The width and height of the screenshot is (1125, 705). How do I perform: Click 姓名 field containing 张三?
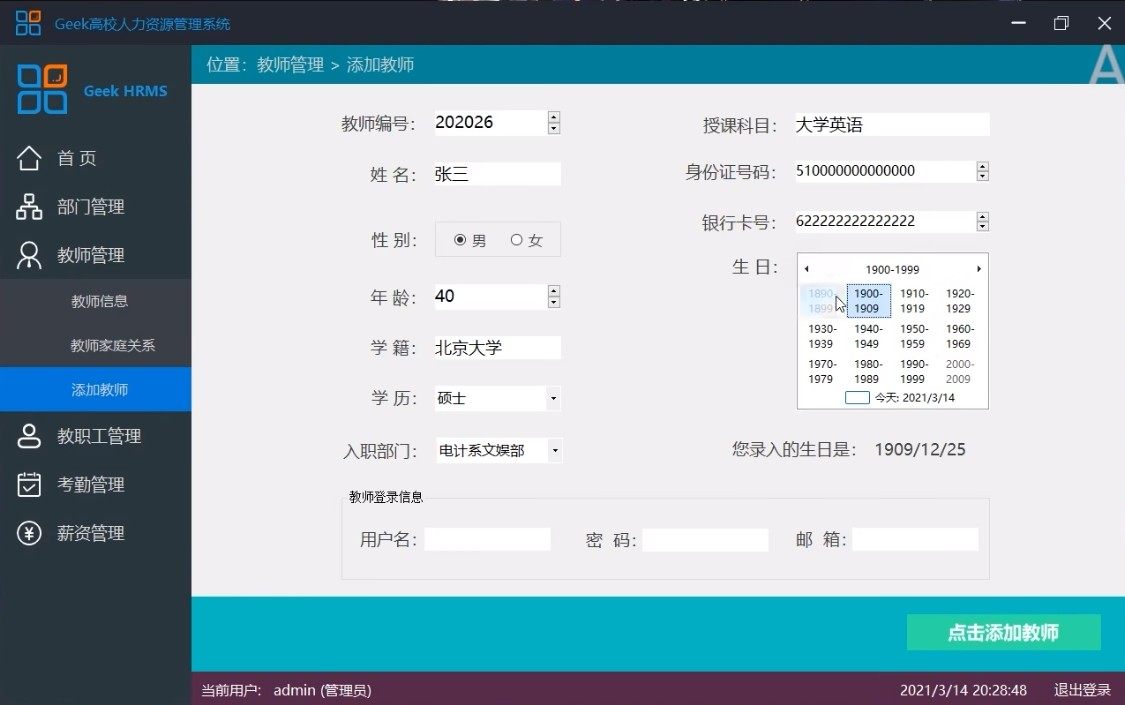(497, 174)
